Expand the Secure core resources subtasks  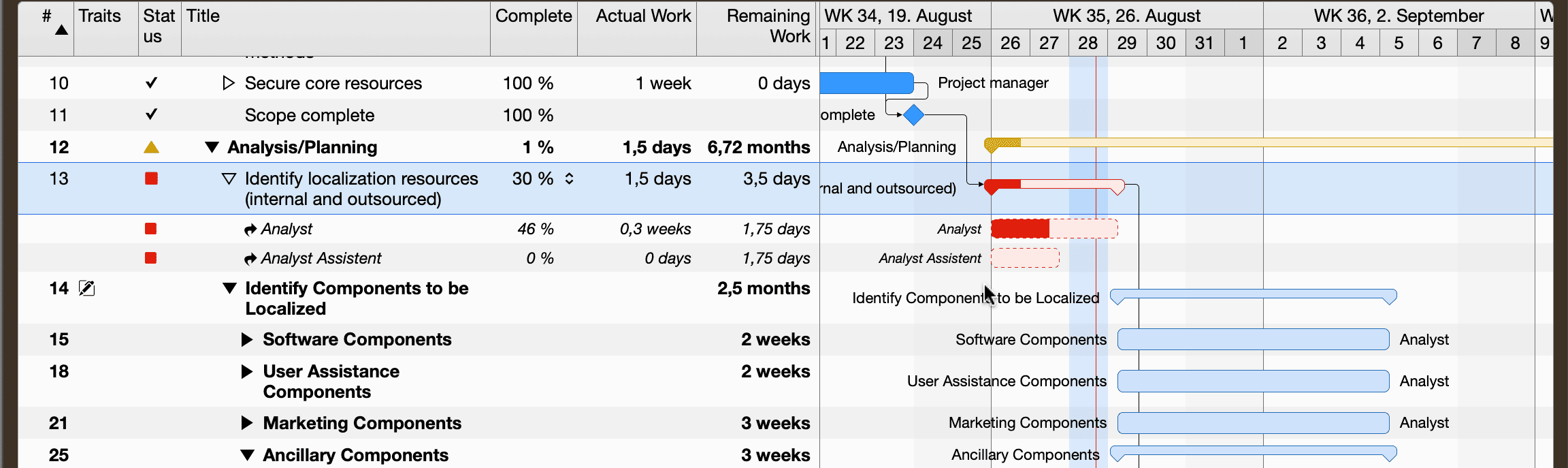(x=227, y=83)
